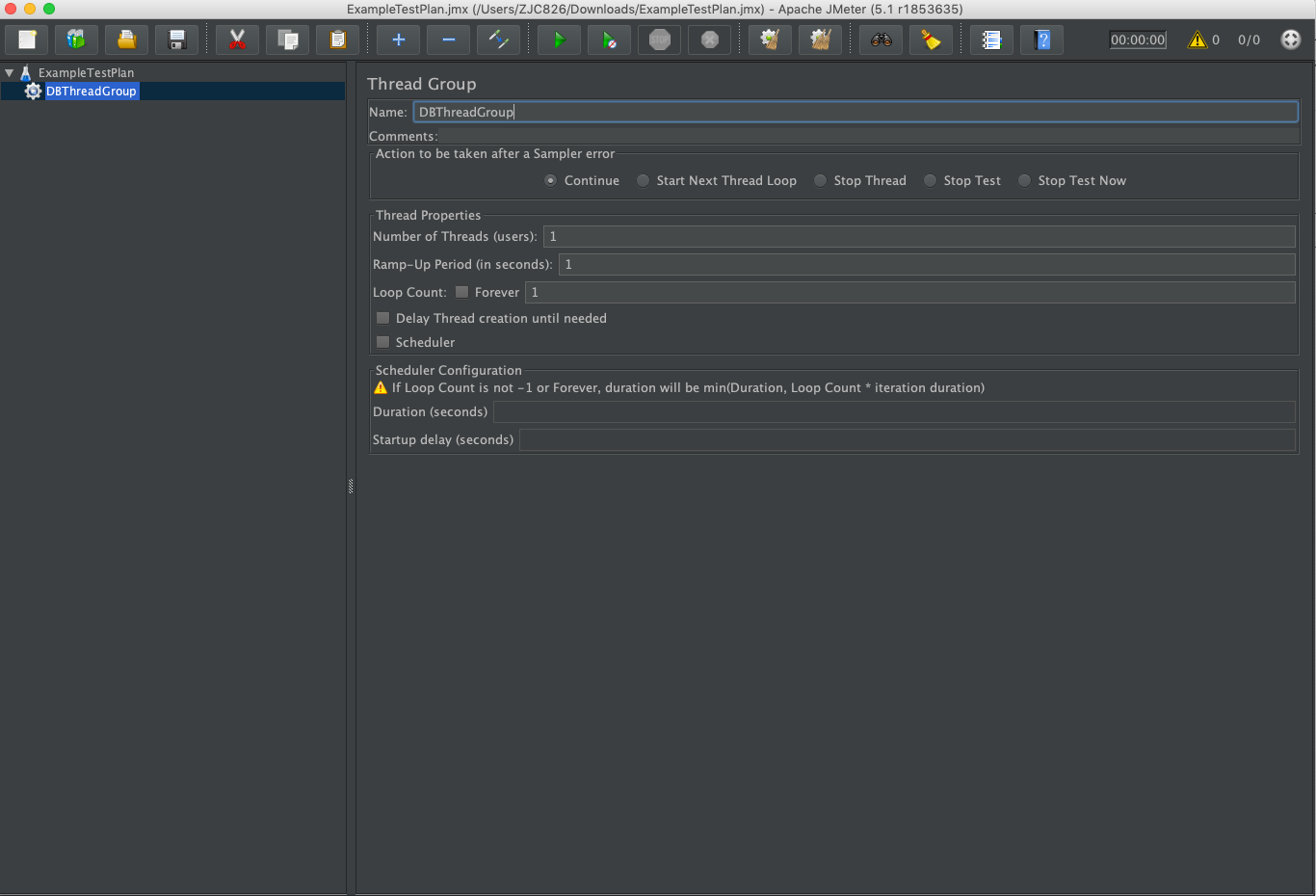Click the 0/0 active threads counter

click(x=1249, y=40)
